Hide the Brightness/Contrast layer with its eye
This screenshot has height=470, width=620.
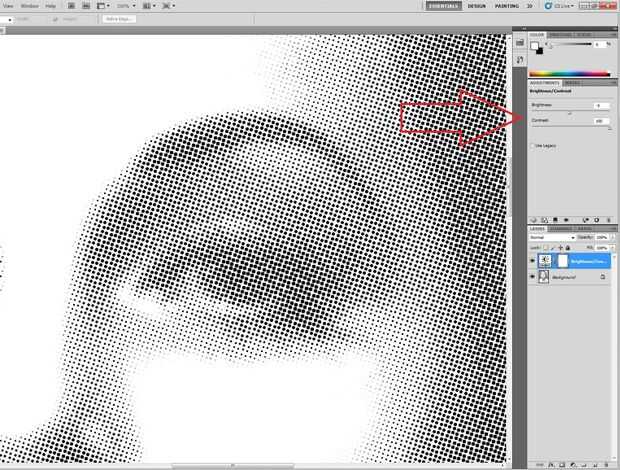tap(532, 260)
